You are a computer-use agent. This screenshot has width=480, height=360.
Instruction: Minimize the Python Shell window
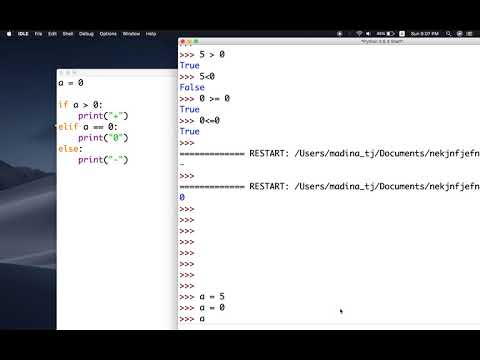click(x=189, y=41)
